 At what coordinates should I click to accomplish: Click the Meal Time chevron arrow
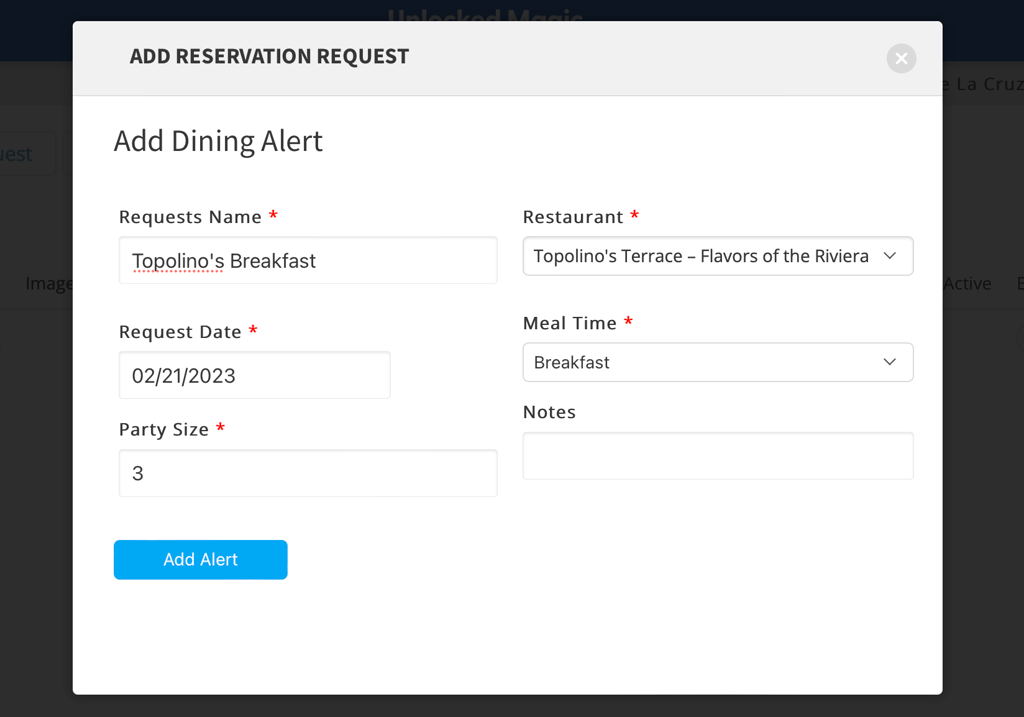click(889, 362)
